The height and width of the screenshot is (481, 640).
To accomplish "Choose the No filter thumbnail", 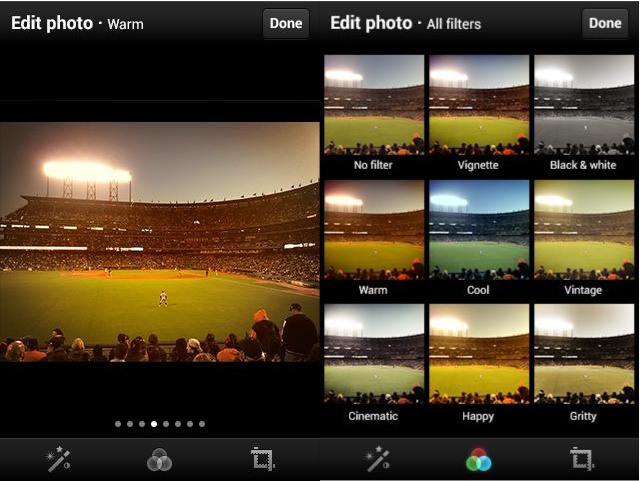I will (x=374, y=105).
